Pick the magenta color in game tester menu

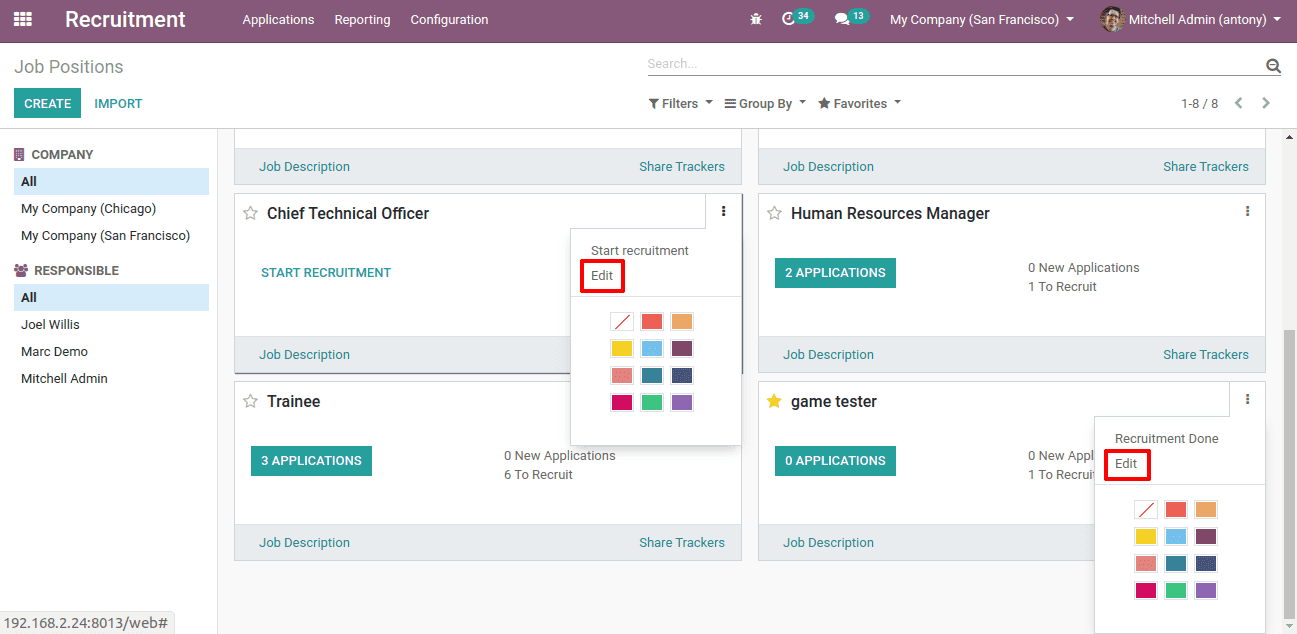(1146, 591)
